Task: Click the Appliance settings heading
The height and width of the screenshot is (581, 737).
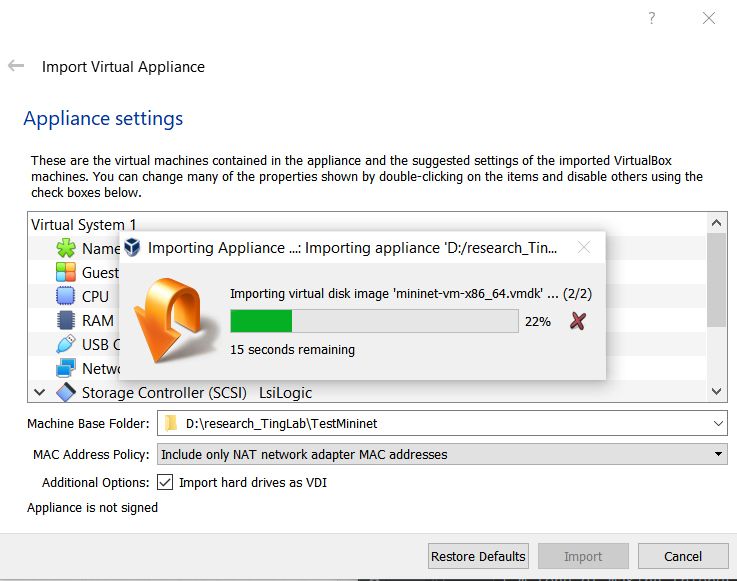Action: click(x=103, y=118)
